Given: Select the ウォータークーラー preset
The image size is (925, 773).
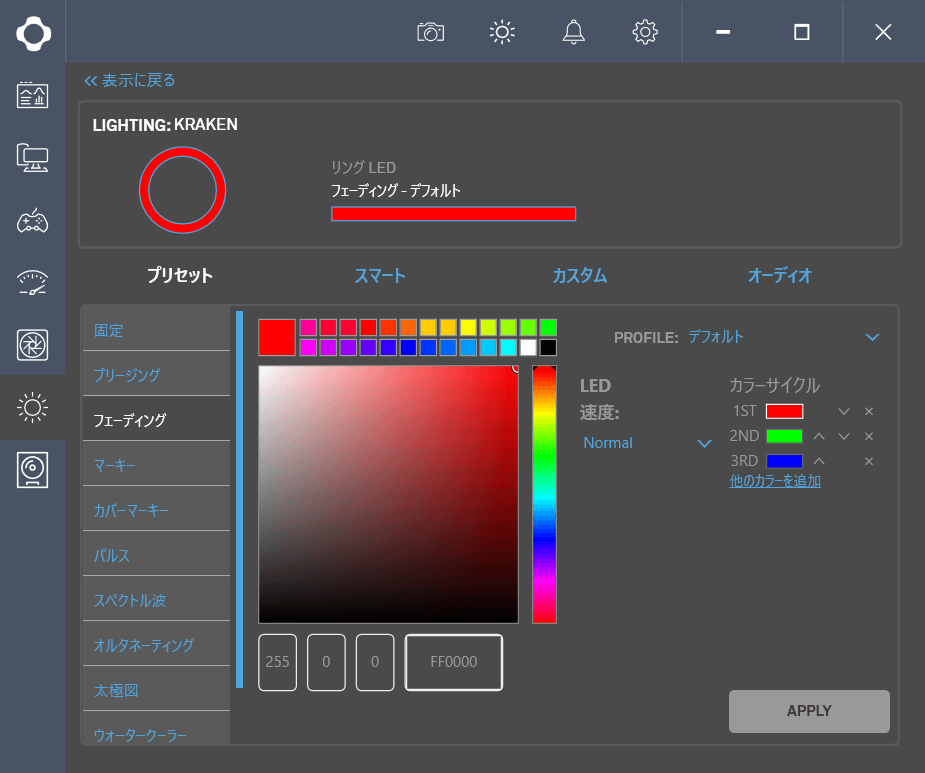Looking at the screenshot, I should point(156,729).
